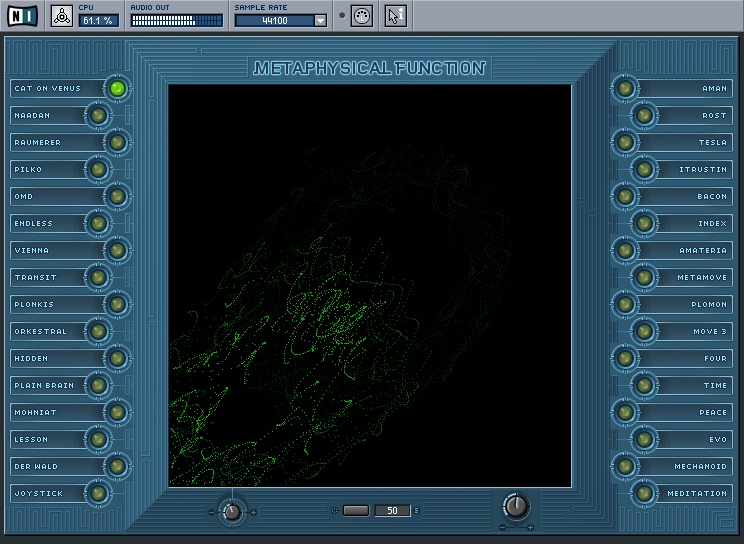Activate the Orkestral preset knob

point(98,331)
